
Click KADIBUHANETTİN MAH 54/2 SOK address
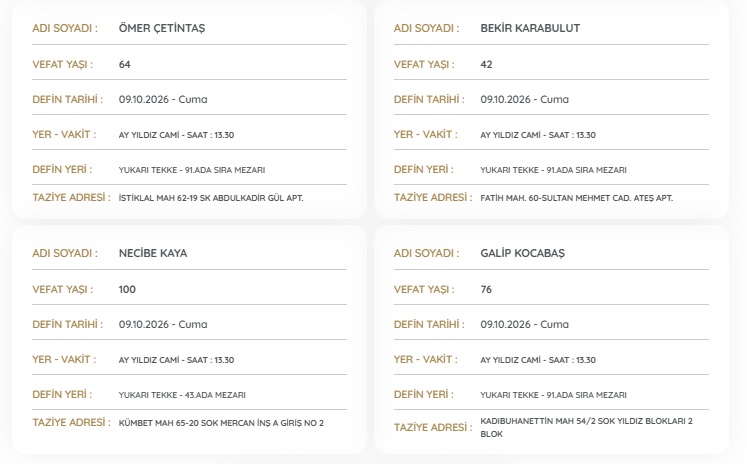tap(586, 427)
